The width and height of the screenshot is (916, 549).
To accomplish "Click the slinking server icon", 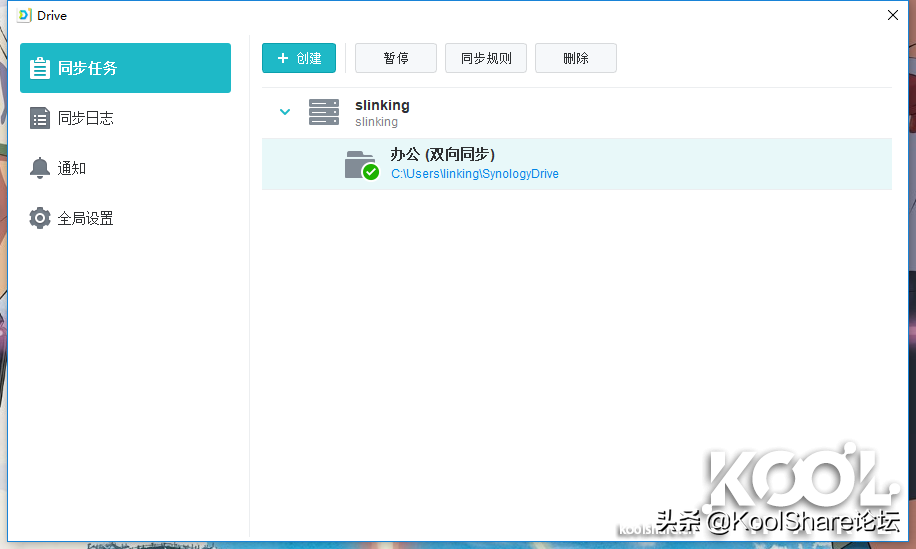I will click(324, 112).
